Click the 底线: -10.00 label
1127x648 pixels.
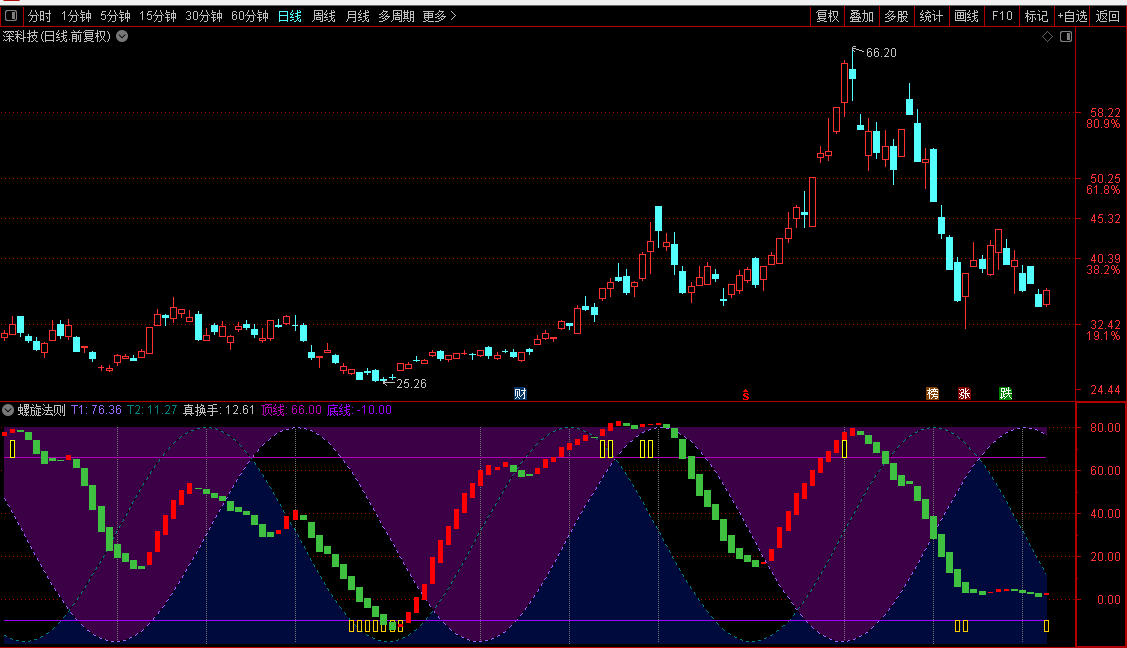point(359,410)
